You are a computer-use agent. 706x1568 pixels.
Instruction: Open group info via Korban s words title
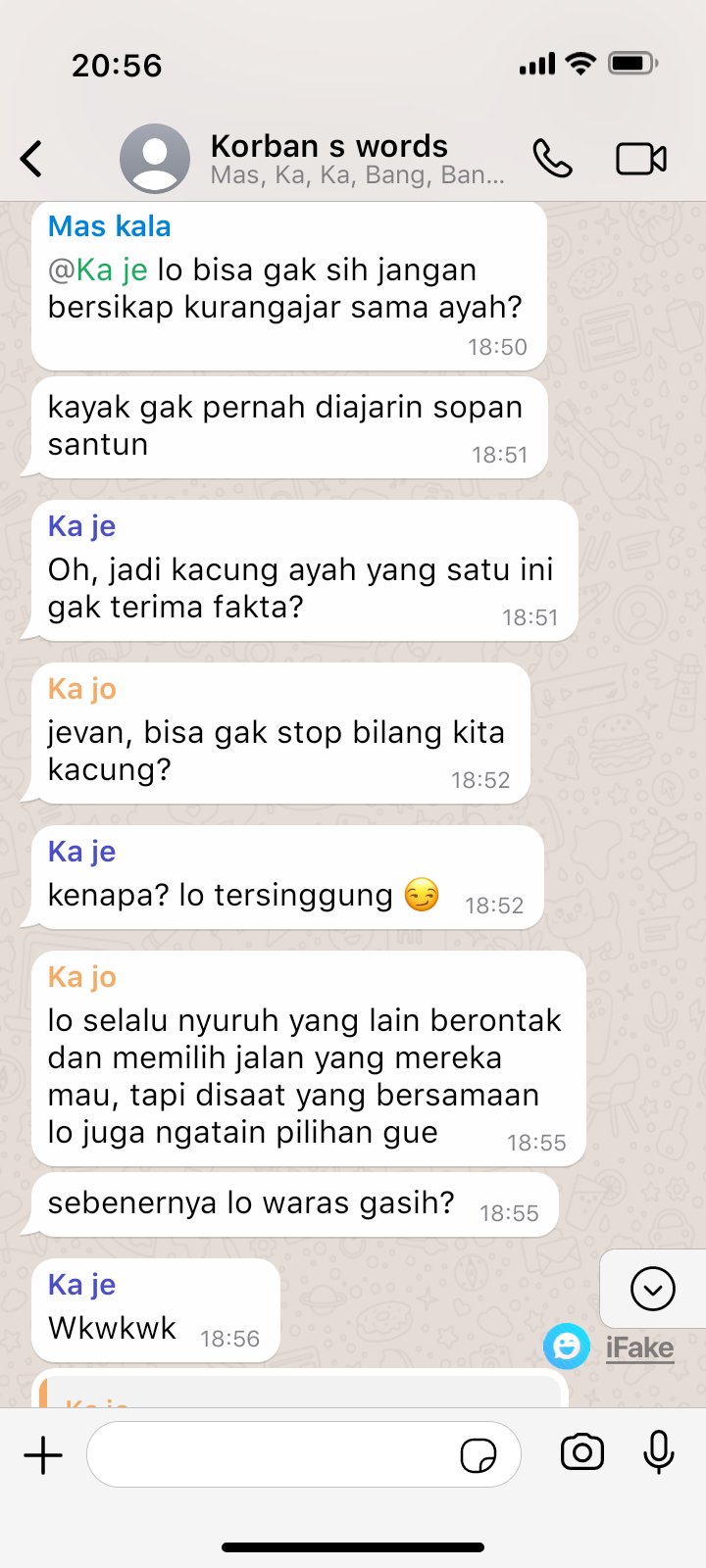[x=329, y=146]
